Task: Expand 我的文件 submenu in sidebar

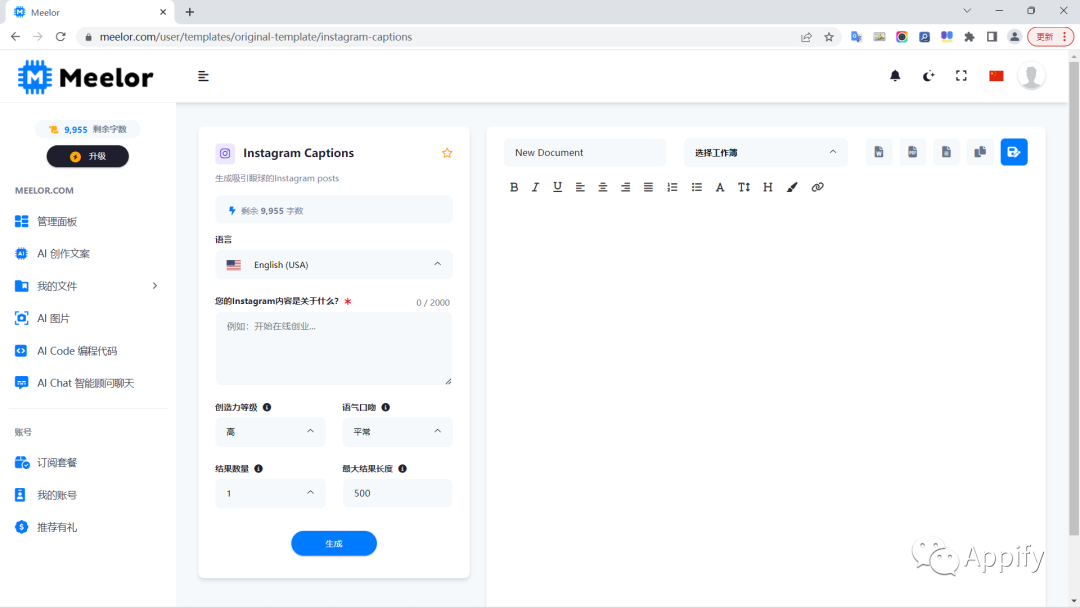Action: pos(155,286)
